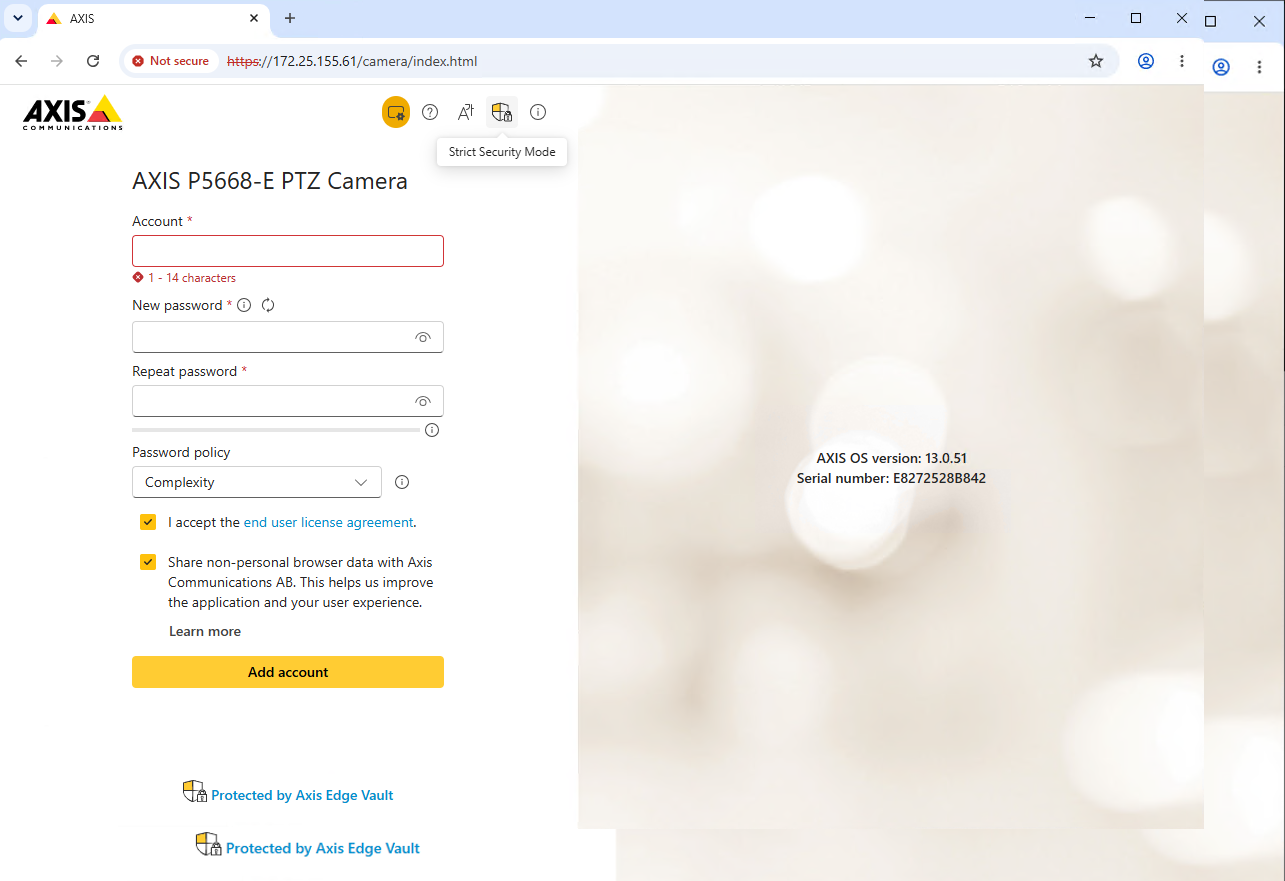Open the Password policy Complexity dropdown
Viewport: 1285px width, 881px height.
coord(257,482)
